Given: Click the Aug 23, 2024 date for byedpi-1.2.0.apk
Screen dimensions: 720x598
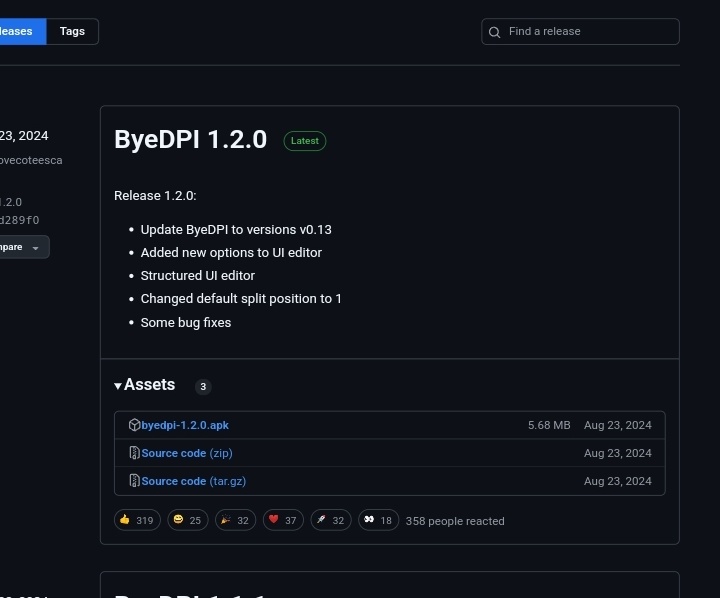Looking at the screenshot, I should coord(618,425).
